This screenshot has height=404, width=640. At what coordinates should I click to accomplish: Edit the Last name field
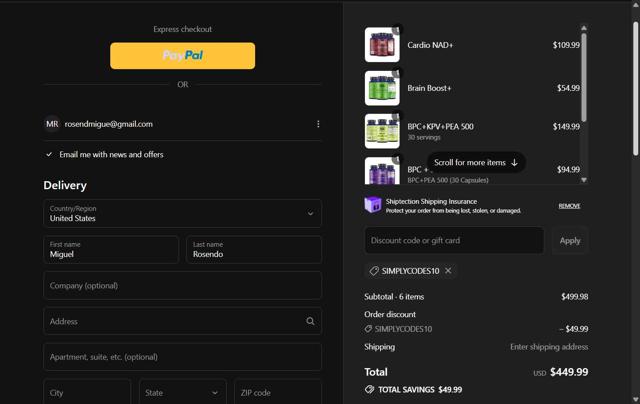point(254,249)
